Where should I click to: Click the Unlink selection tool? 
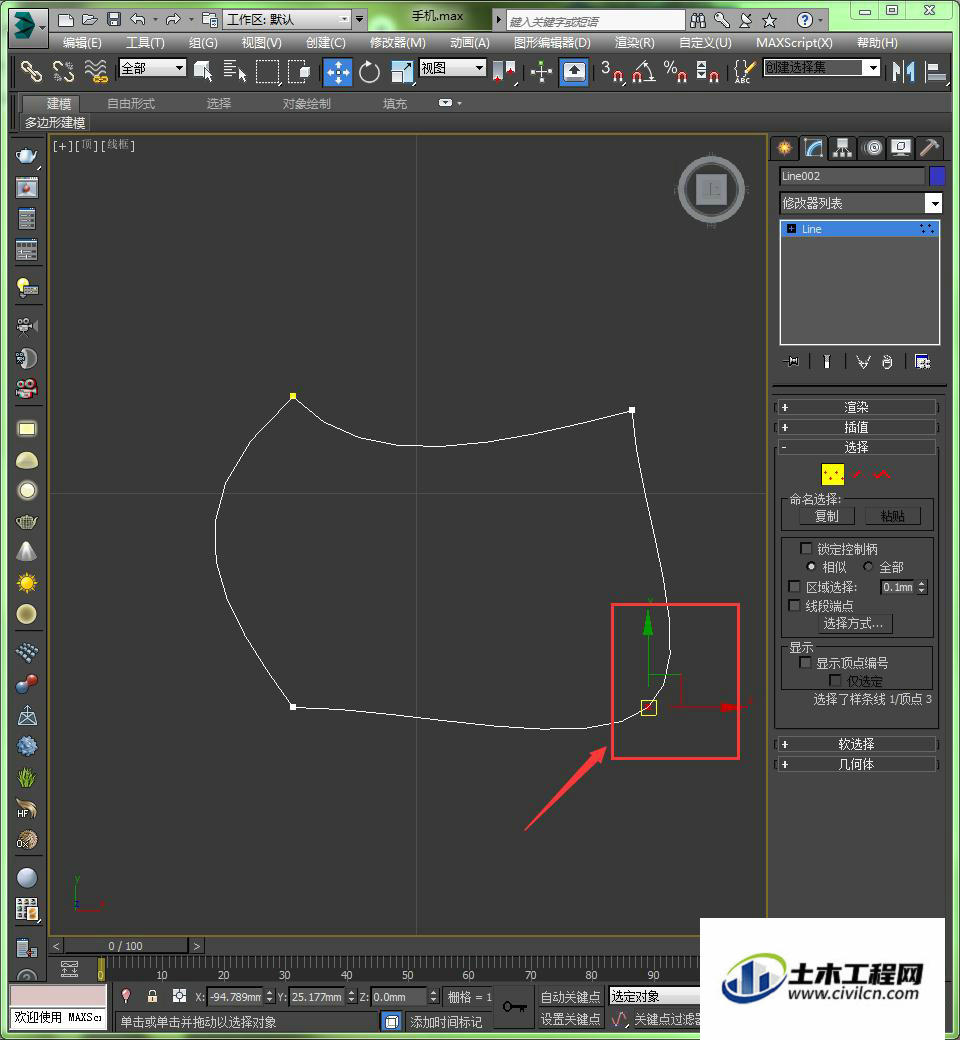pos(63,71)
